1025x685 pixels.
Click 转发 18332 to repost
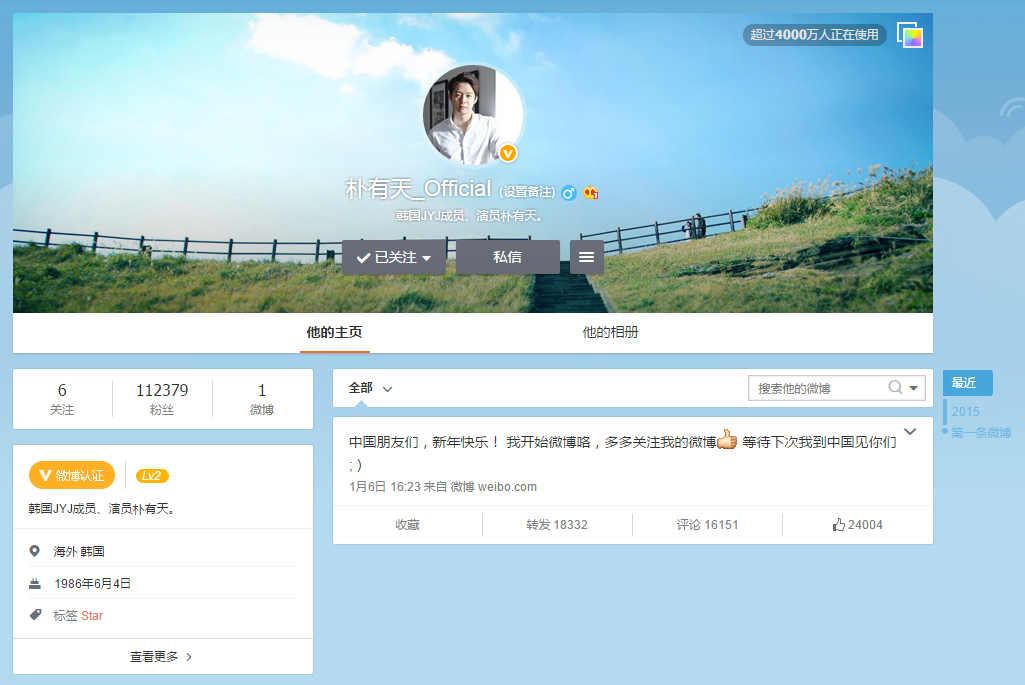pyautogui.click(x=557, y=525)
